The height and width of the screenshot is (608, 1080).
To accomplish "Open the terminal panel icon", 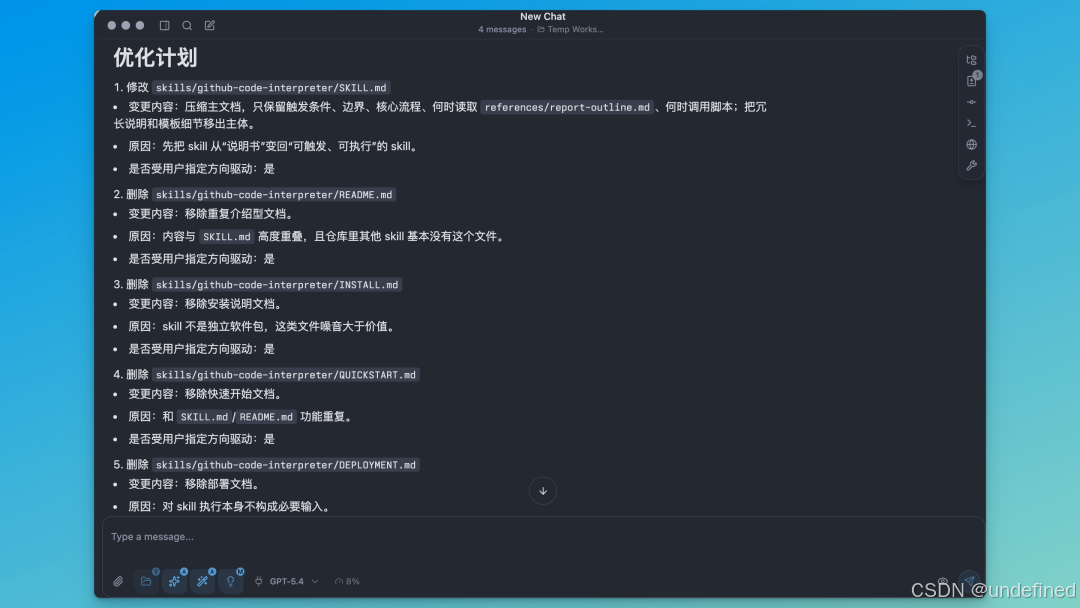I will [971, 123].
